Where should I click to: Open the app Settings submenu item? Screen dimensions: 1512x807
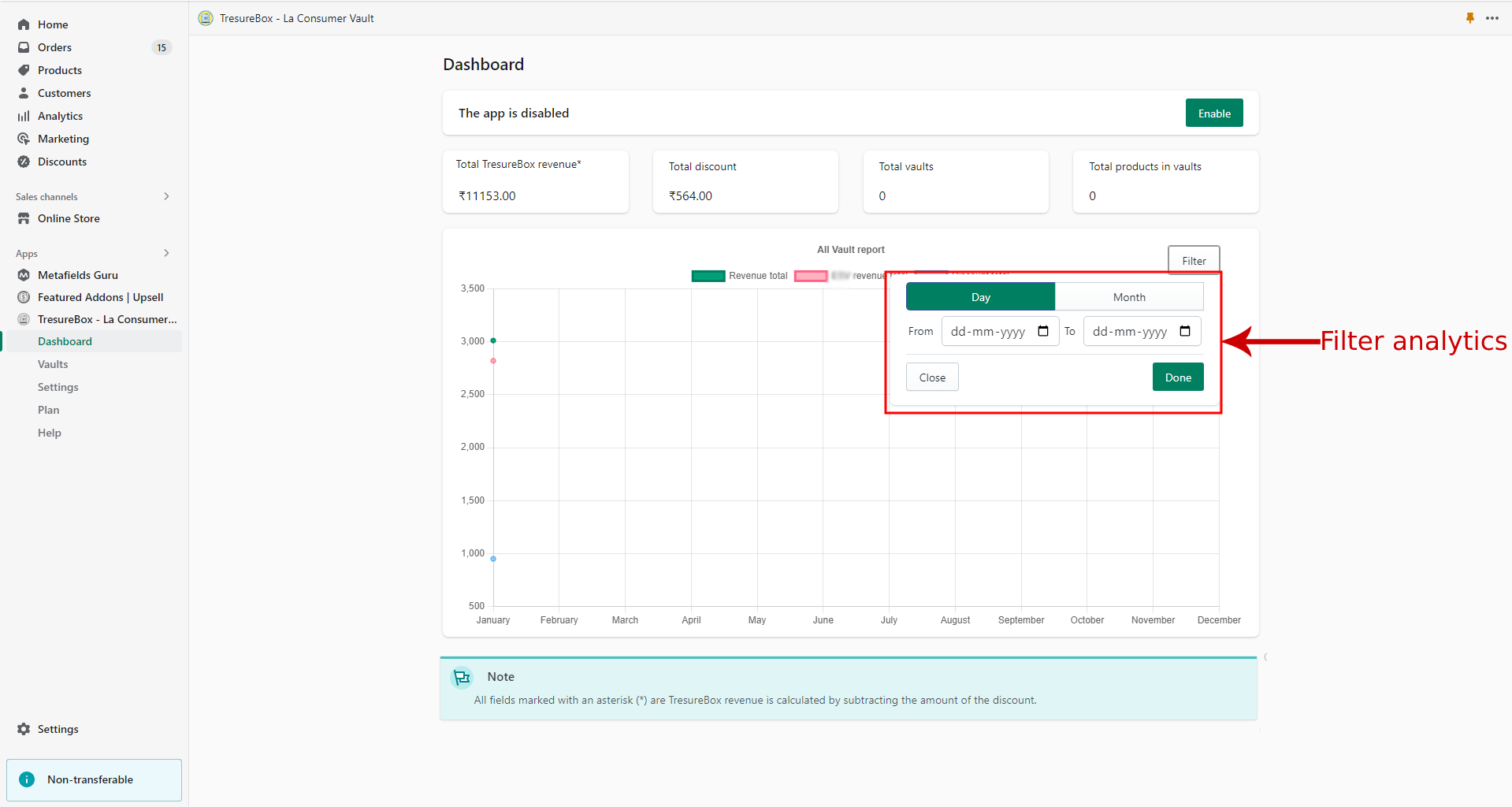tap(58, 387)
